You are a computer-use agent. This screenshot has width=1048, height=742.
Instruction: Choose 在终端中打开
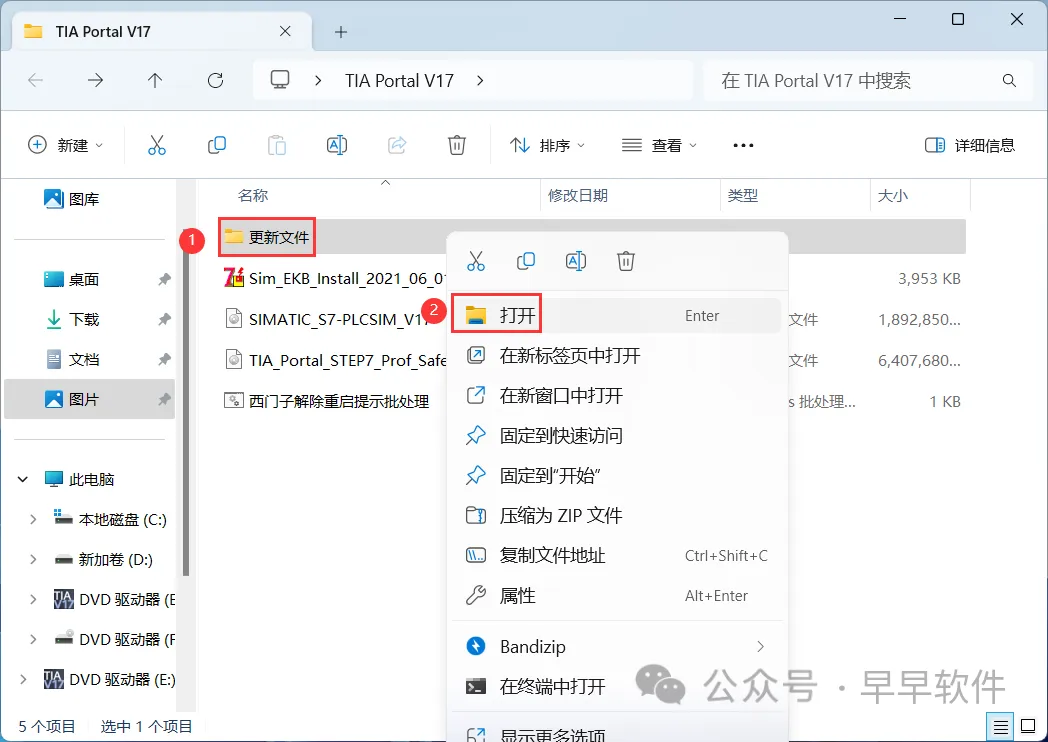(618, 687)
